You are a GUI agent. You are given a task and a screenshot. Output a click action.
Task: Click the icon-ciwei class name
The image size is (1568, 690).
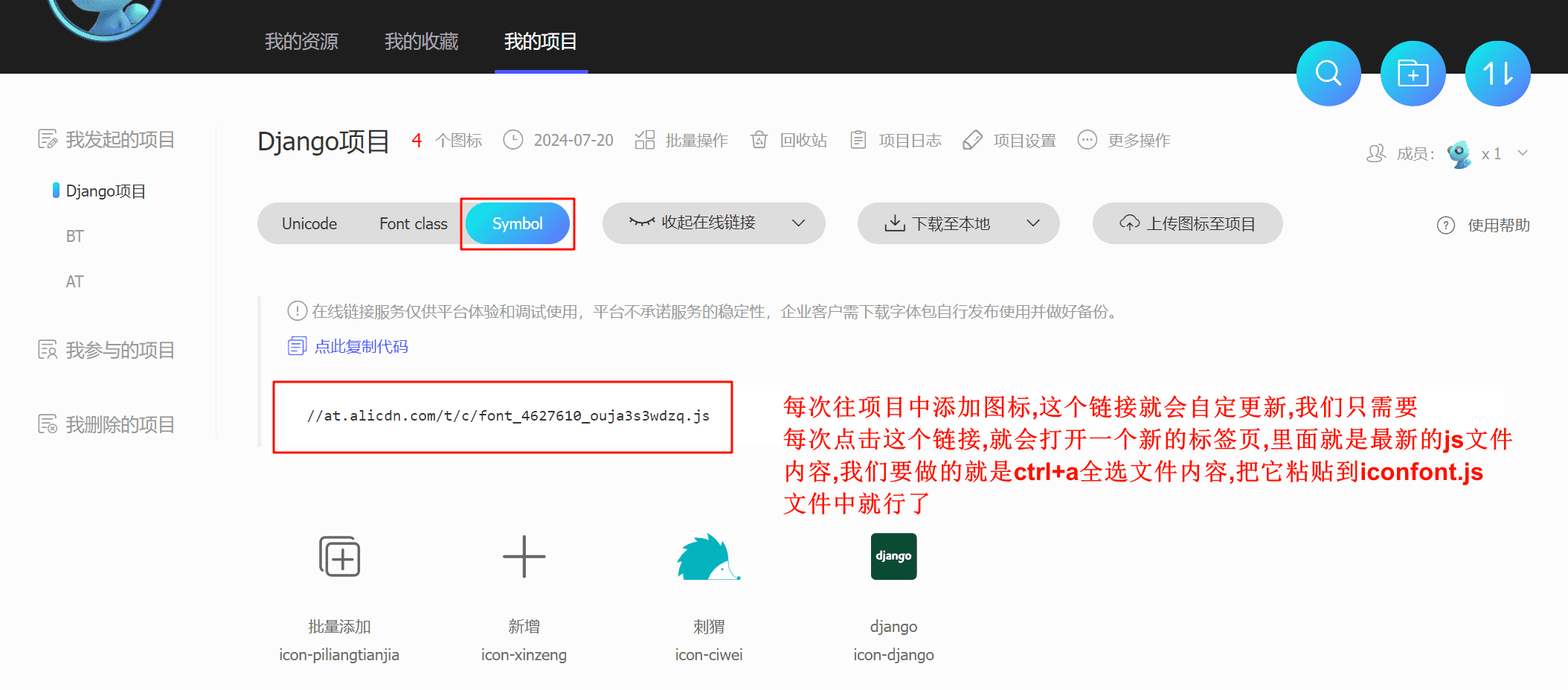point(709,655)
